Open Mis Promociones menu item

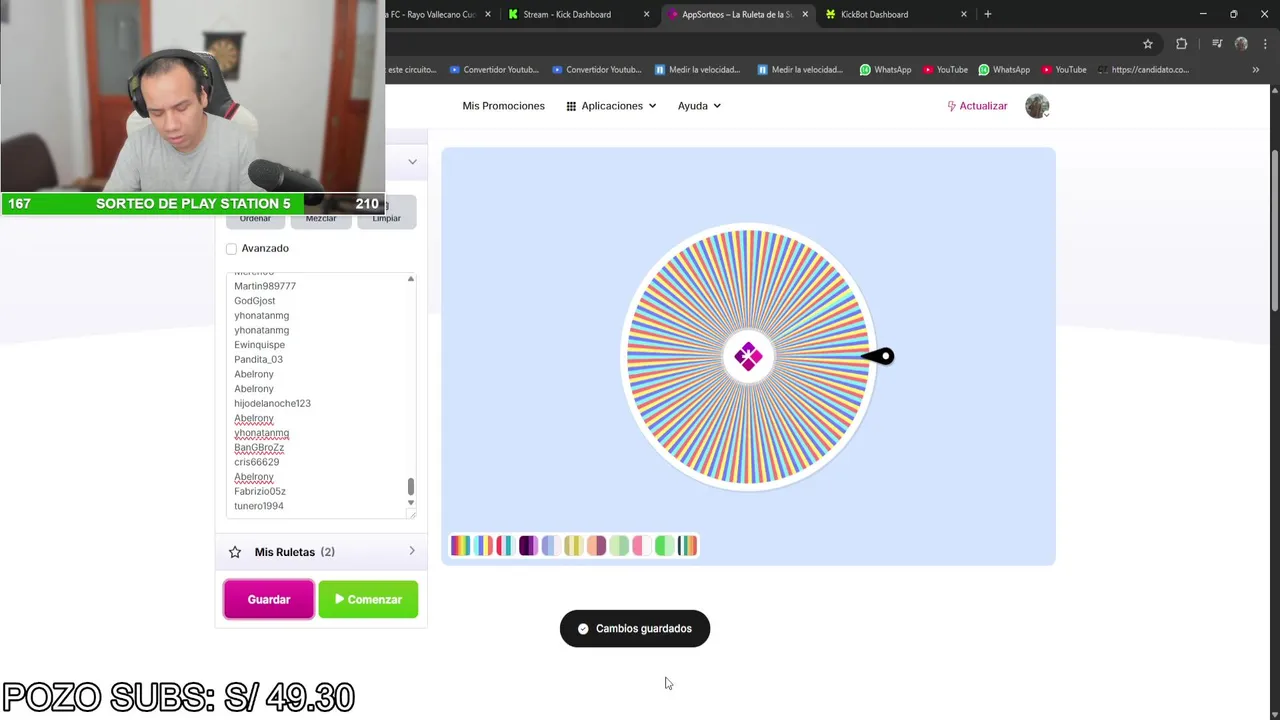point(503,106)
